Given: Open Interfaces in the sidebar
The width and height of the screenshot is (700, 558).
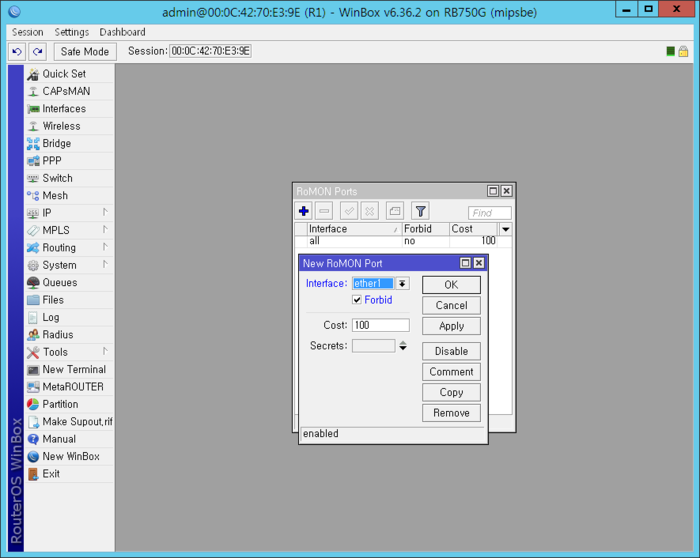Looking at the screenshot, I should pos(69,108).
